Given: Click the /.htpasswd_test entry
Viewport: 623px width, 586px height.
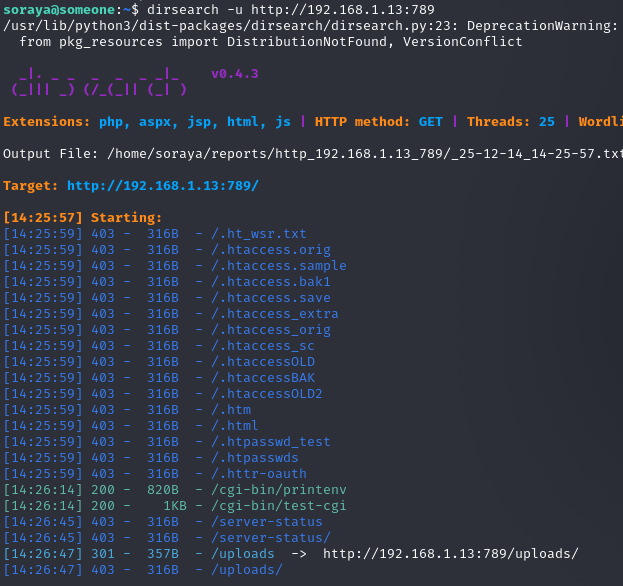Looking at the screenshot, I should [x=270, y=442].
